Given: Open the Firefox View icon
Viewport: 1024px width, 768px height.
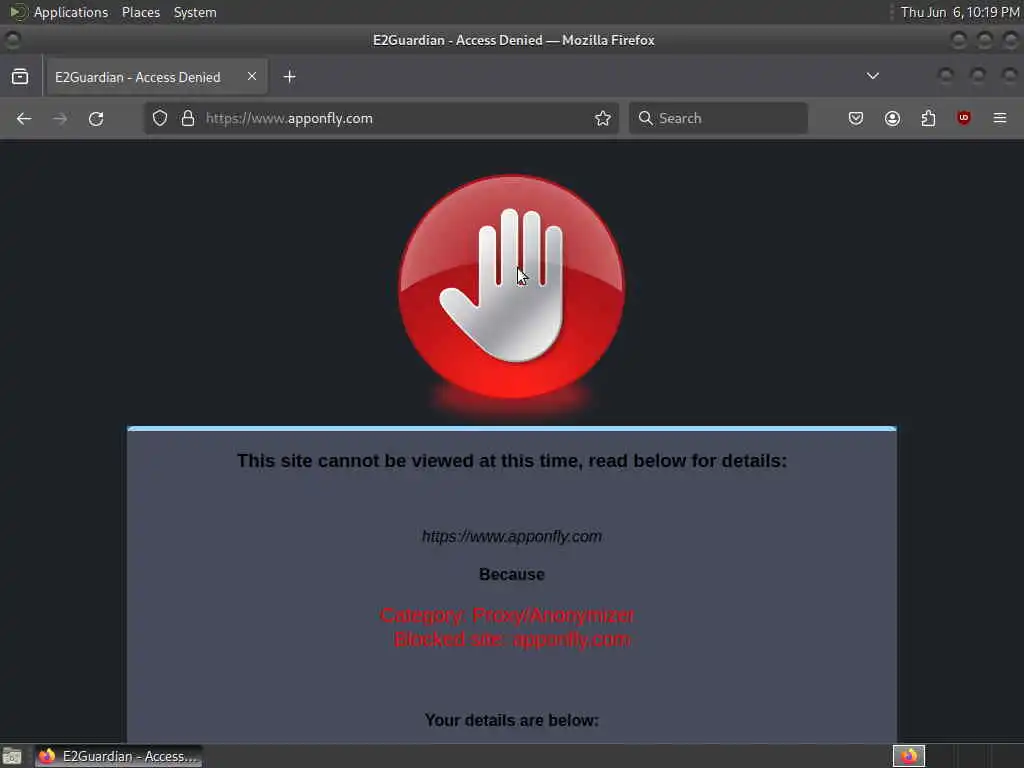Looking at the screenshot, I should [x=20, y=76].
